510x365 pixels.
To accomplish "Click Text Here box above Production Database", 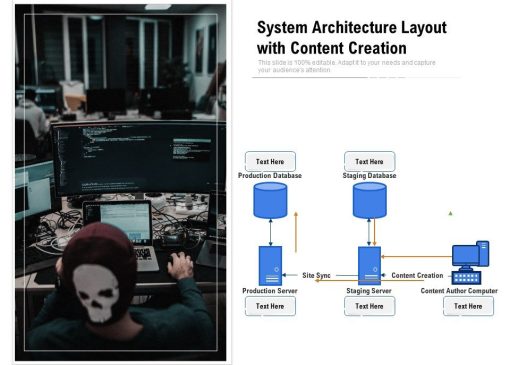I will tap(270, 161).
